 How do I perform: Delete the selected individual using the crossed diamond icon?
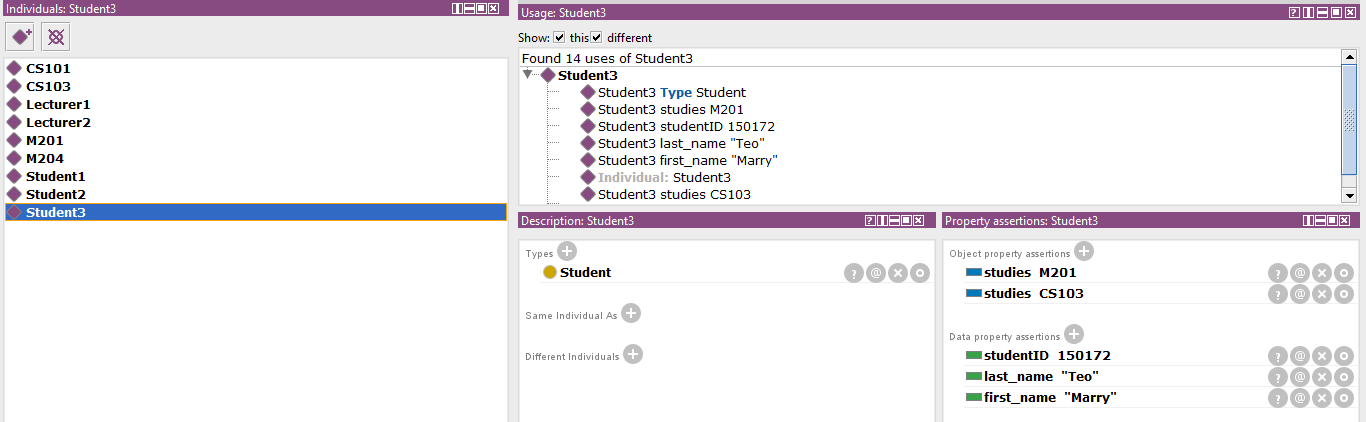(56, 37)
